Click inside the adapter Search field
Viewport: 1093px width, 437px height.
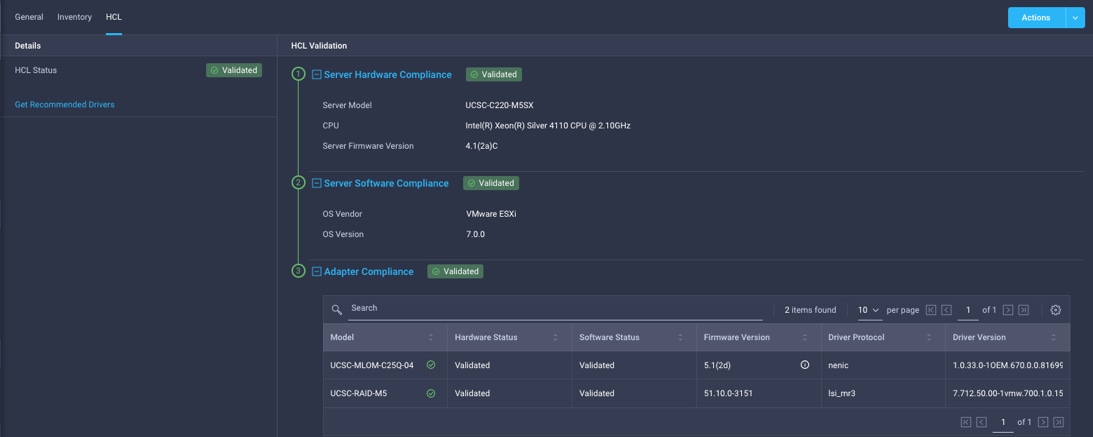click(556, 309)
